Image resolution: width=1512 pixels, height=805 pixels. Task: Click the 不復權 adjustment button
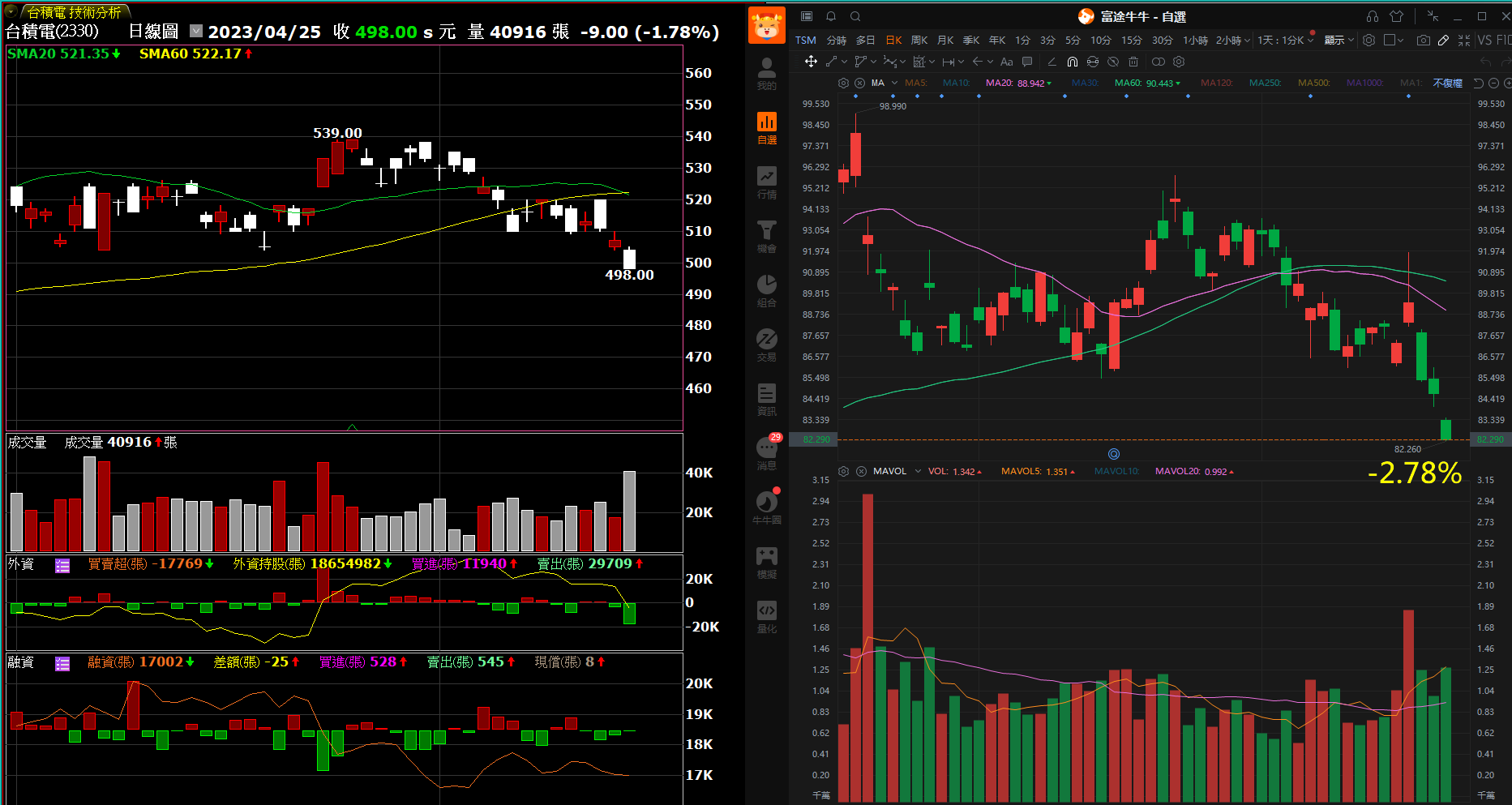click(1447, 83)
